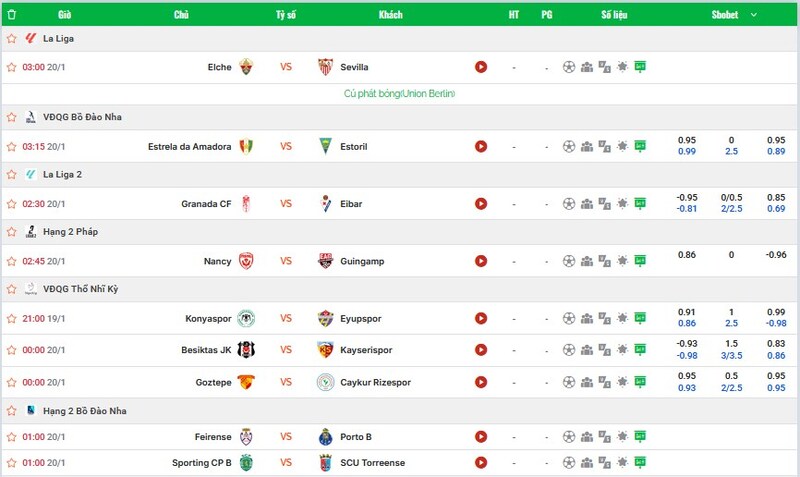Play the Elche vs Sevilla live stream

tap(481, 67)
